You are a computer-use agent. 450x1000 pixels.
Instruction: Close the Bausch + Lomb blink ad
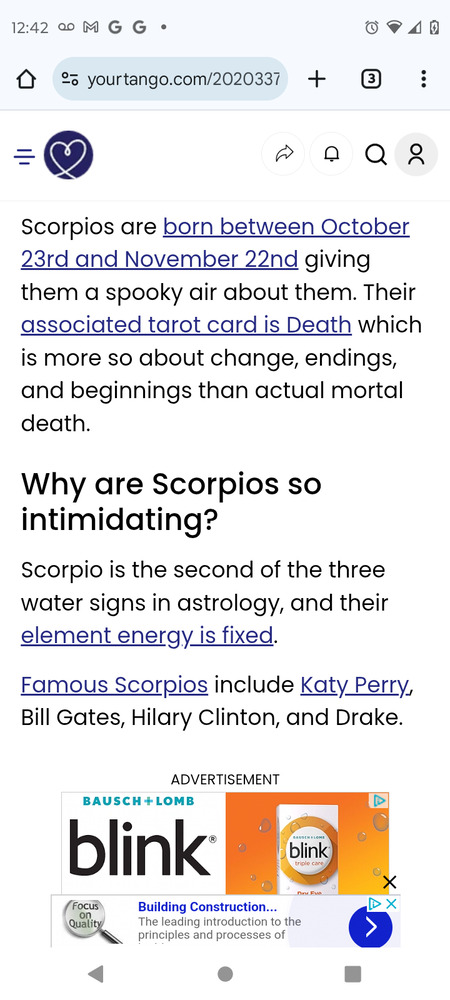pos(389,883)
